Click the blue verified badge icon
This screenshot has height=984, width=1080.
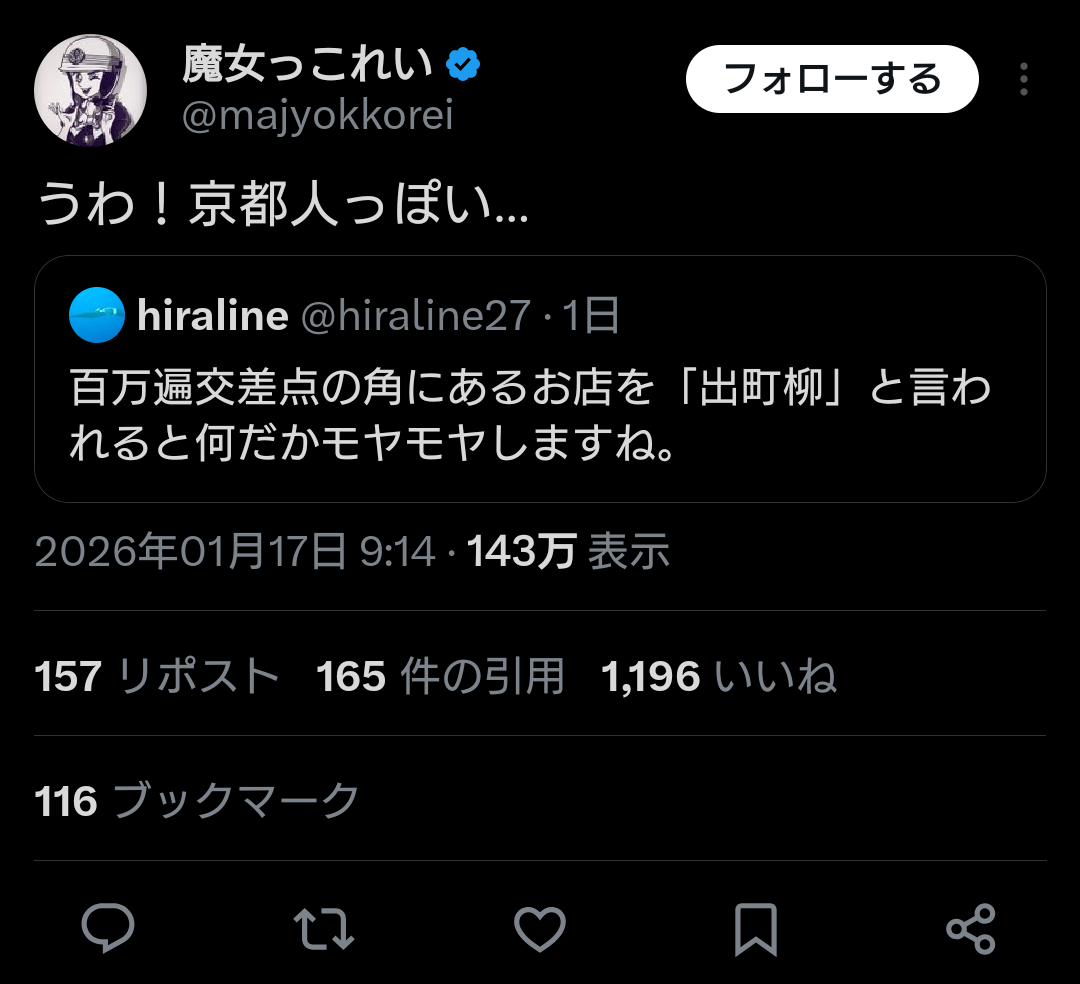pos(463,65)
